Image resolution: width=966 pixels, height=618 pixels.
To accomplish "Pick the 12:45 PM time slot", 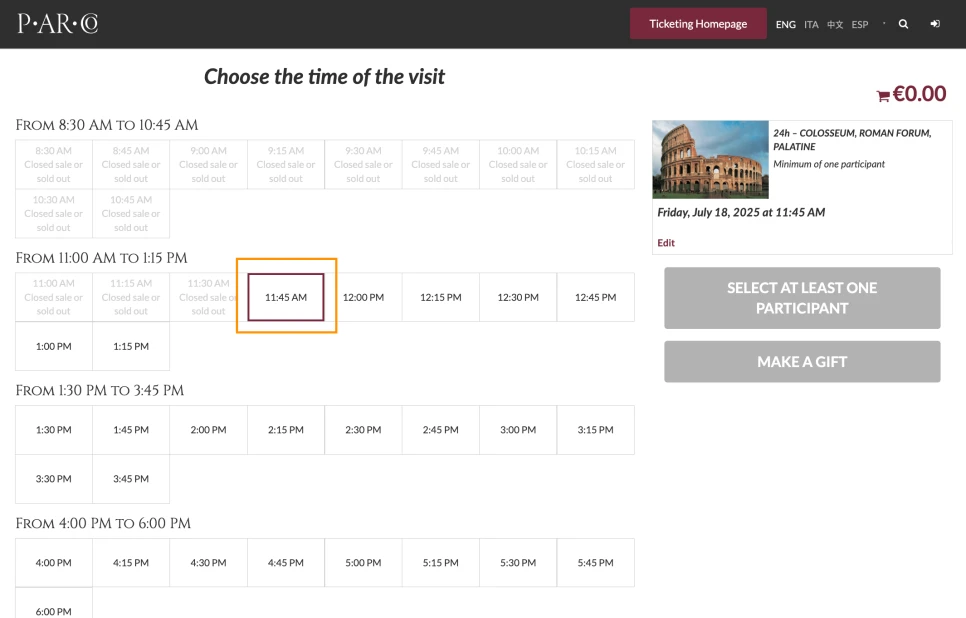I will 595,297.
